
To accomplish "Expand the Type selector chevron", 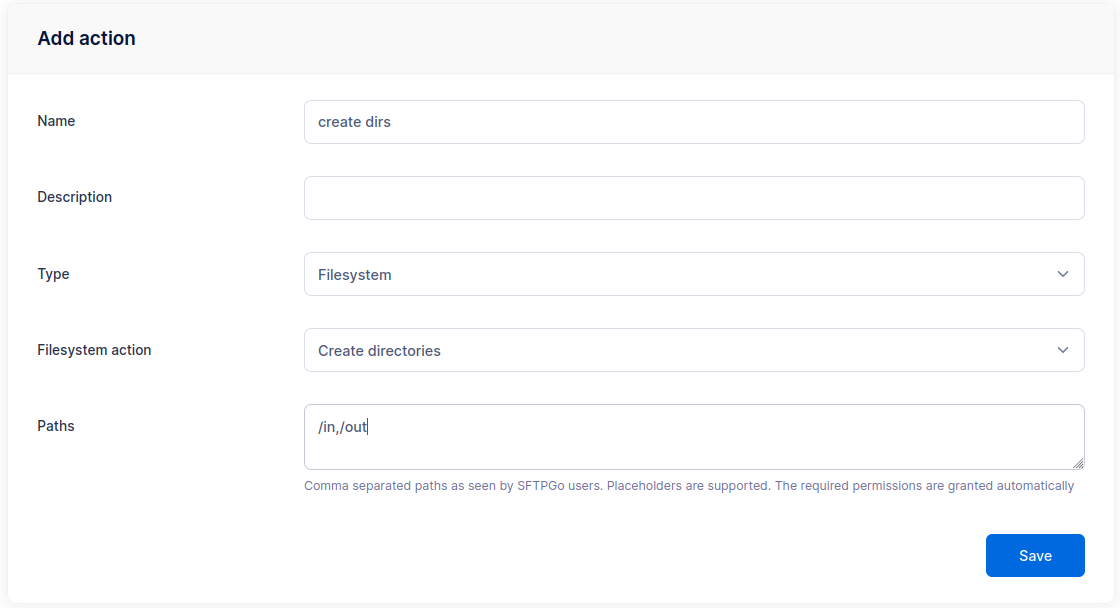I will click(x=1063, y=274).
